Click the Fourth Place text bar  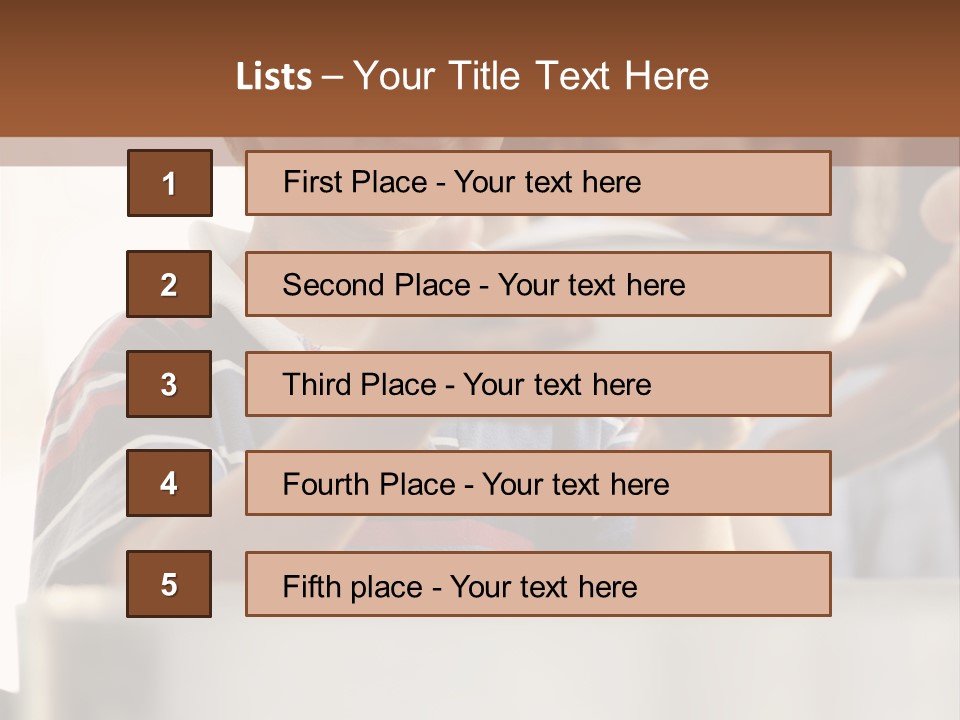click(x=538, y=483)
